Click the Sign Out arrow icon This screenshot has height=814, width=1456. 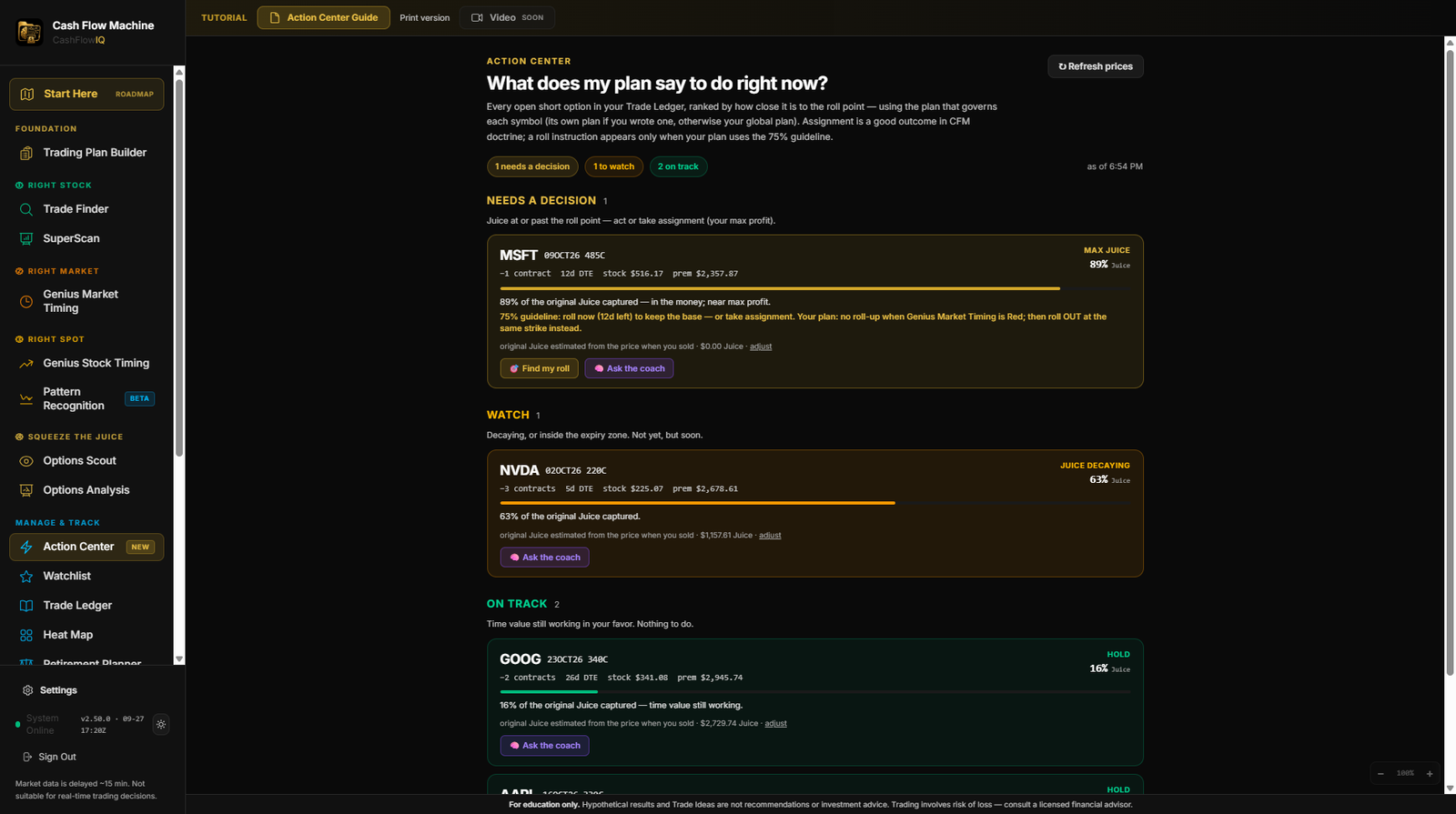click(x=27, y=757)
